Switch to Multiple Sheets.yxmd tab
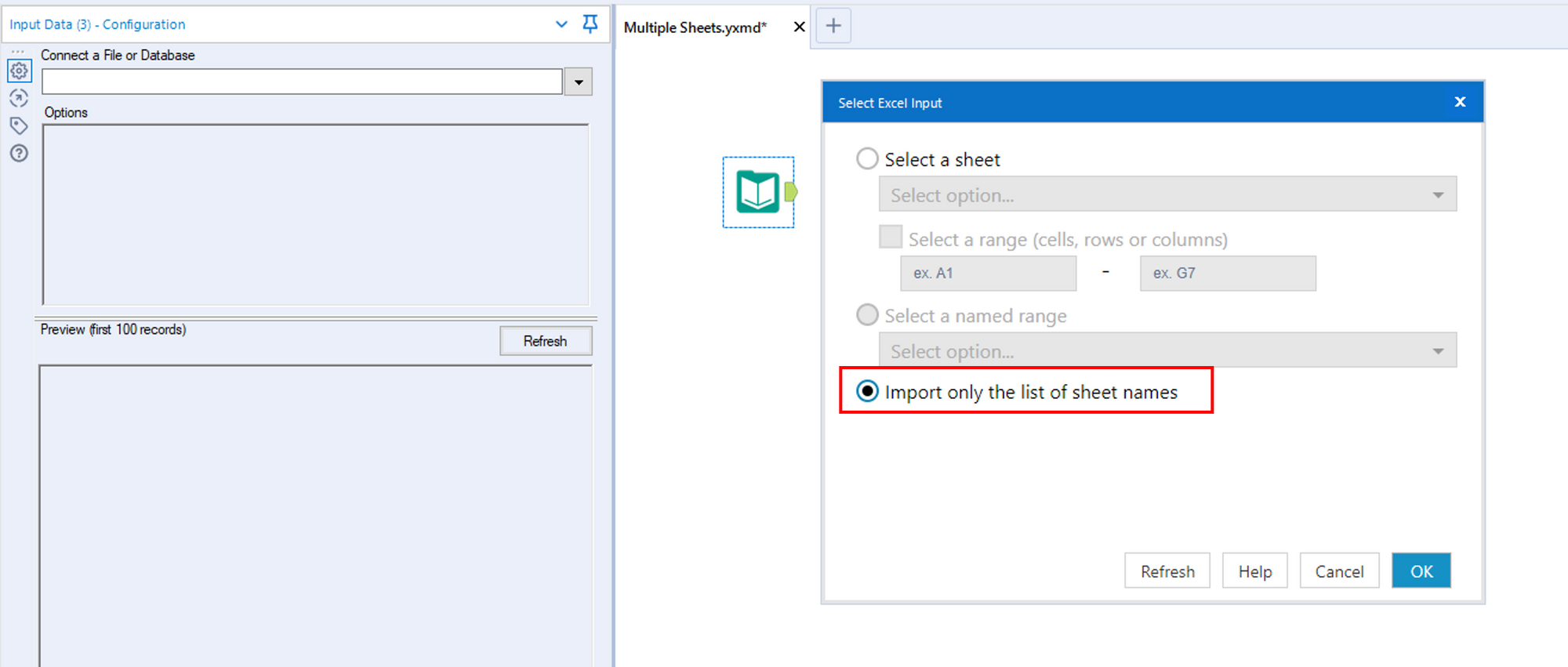Image resolution: width=1568 pixels, height=667 pixels. pos(695,27)
